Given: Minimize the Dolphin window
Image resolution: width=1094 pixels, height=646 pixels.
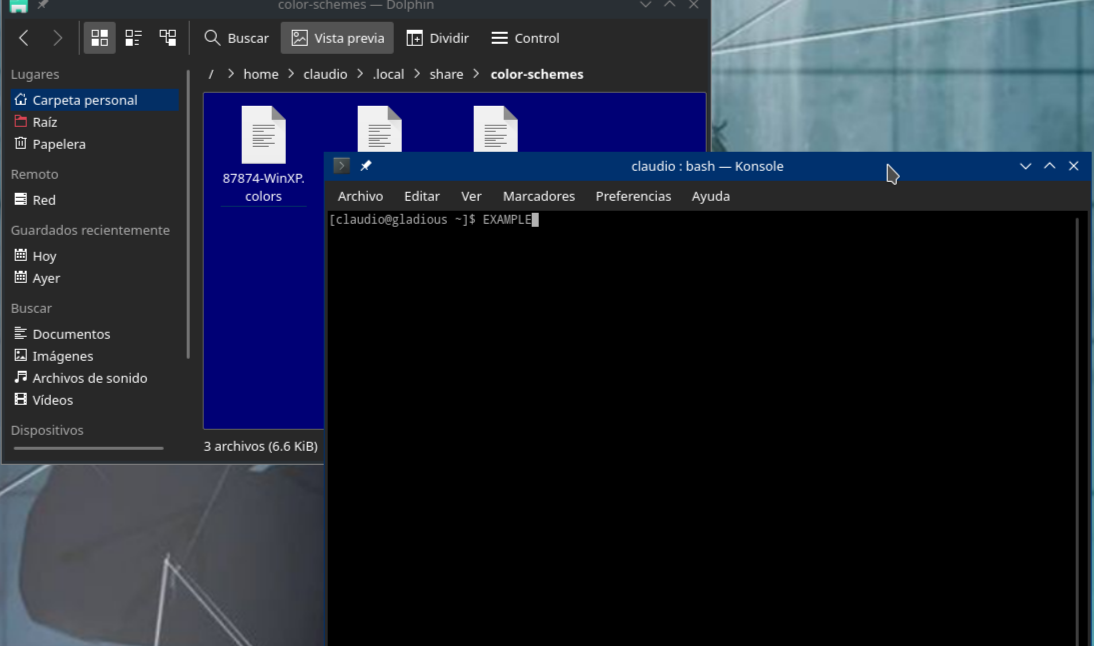Looking at the screenshot, I should [x=645, y=5].
